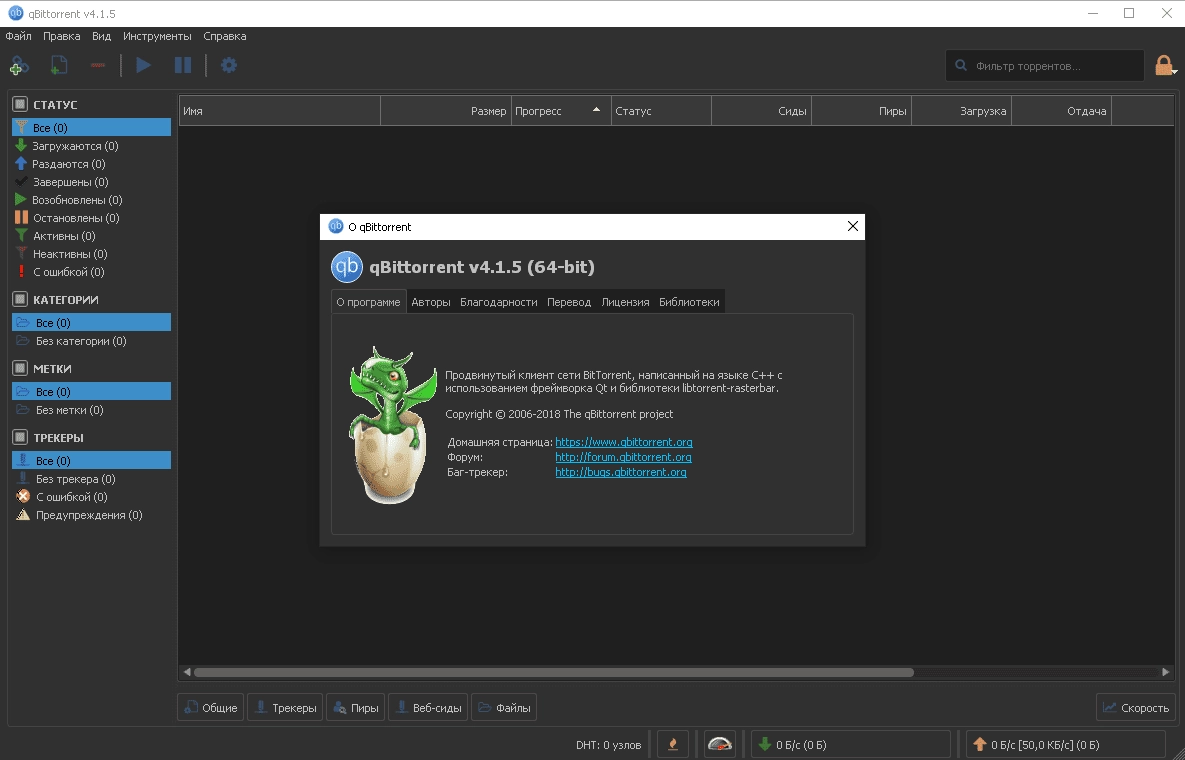
Task: Toggle the СТАТУС section checkbox
Action: tap(20, 104)
